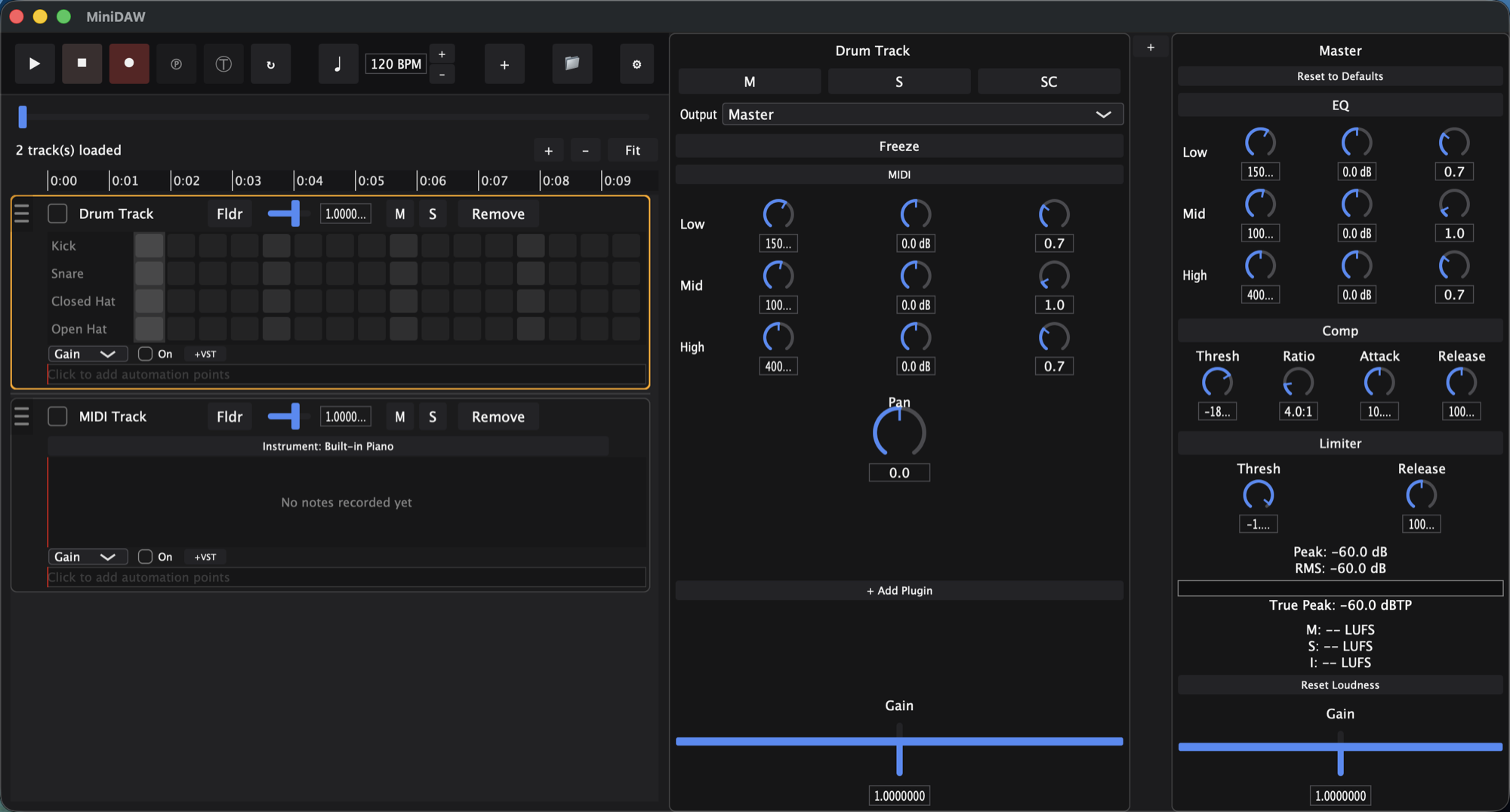
Task: Solo the MIDI Track
Action: (x=433, y=417)
